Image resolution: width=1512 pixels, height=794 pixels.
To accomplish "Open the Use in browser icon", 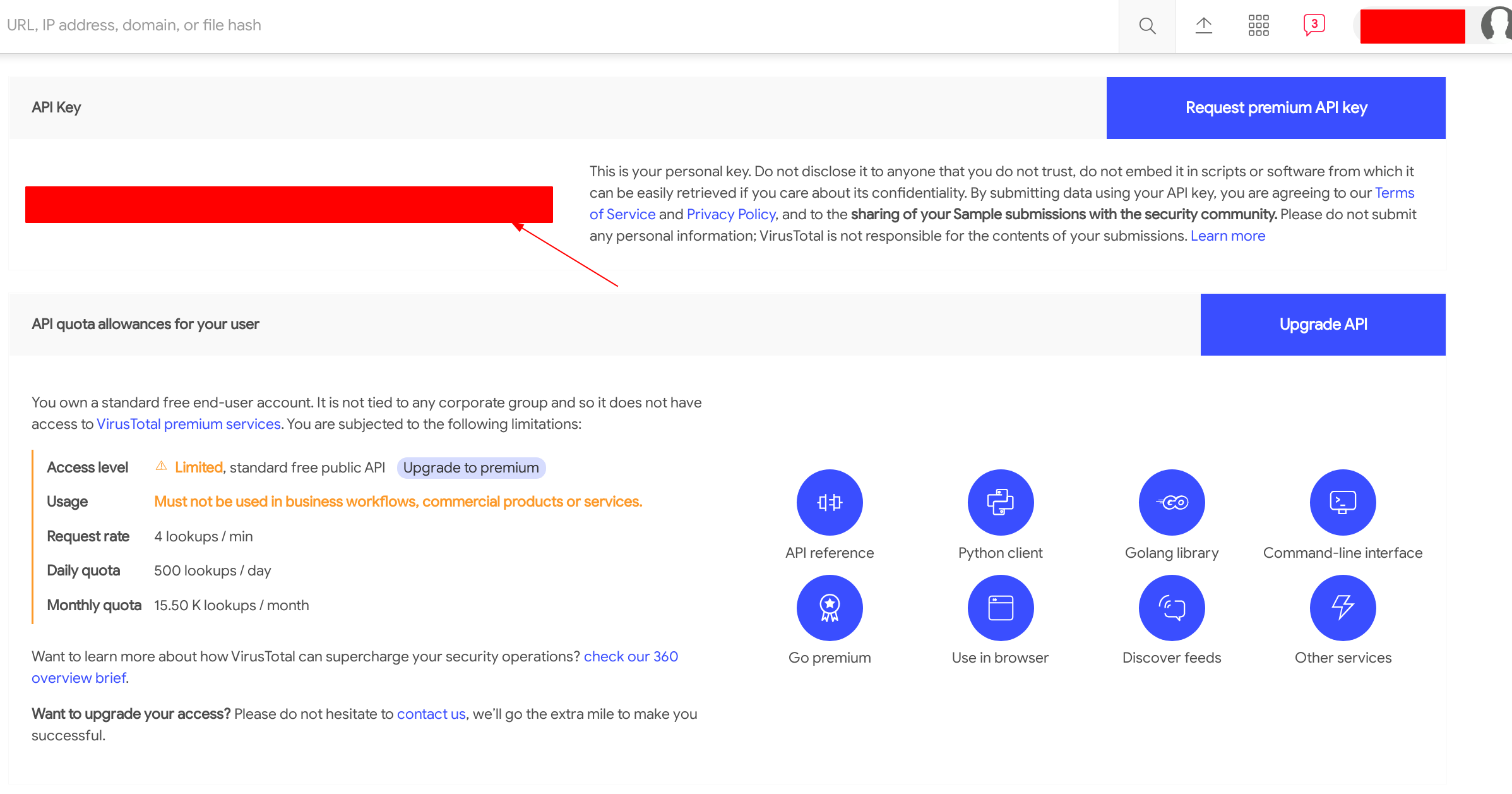I will click(x=1001, y=608).
